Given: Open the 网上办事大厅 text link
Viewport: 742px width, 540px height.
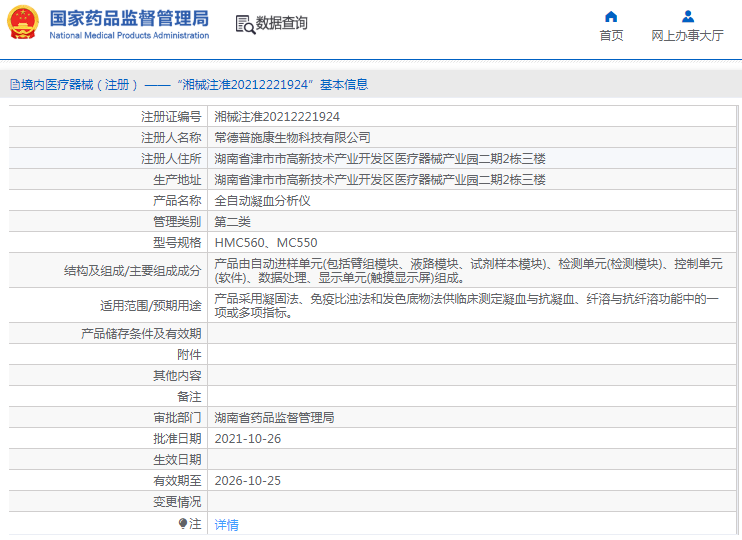Looking at the screenshot, I should 687,35.
